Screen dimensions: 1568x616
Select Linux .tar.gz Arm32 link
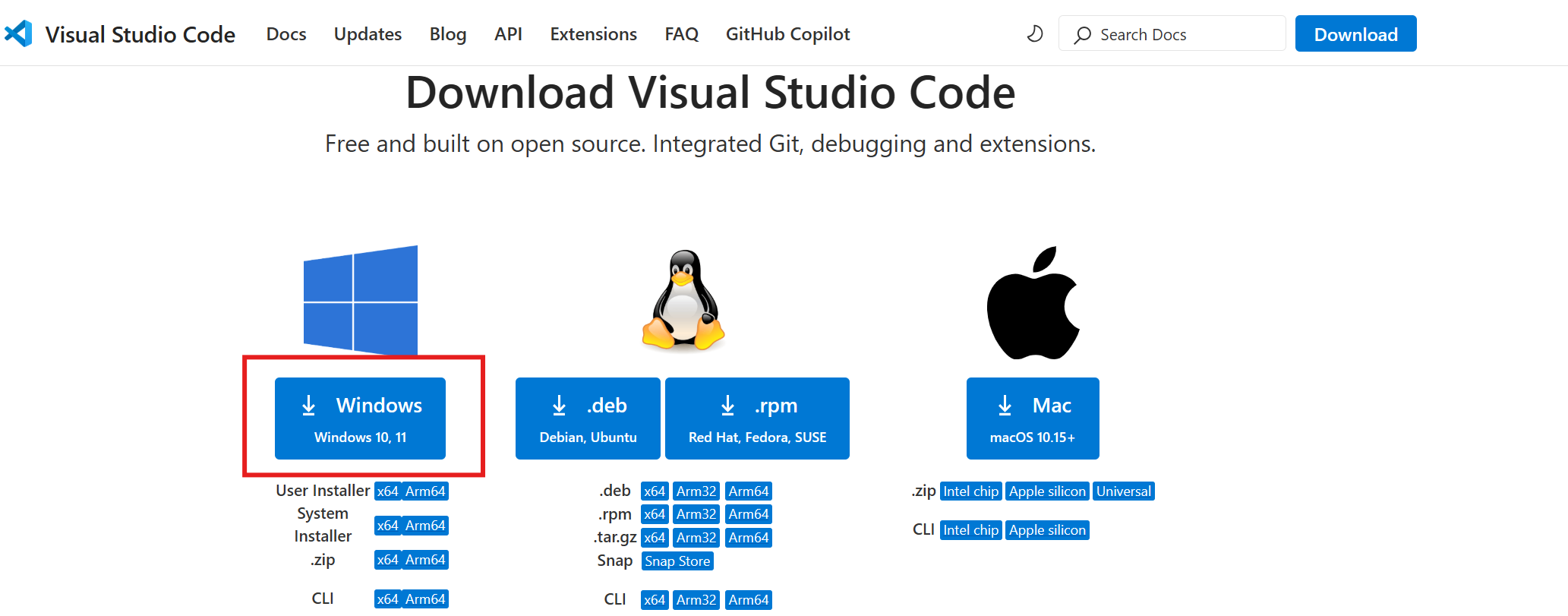click(x=696, y=538)
